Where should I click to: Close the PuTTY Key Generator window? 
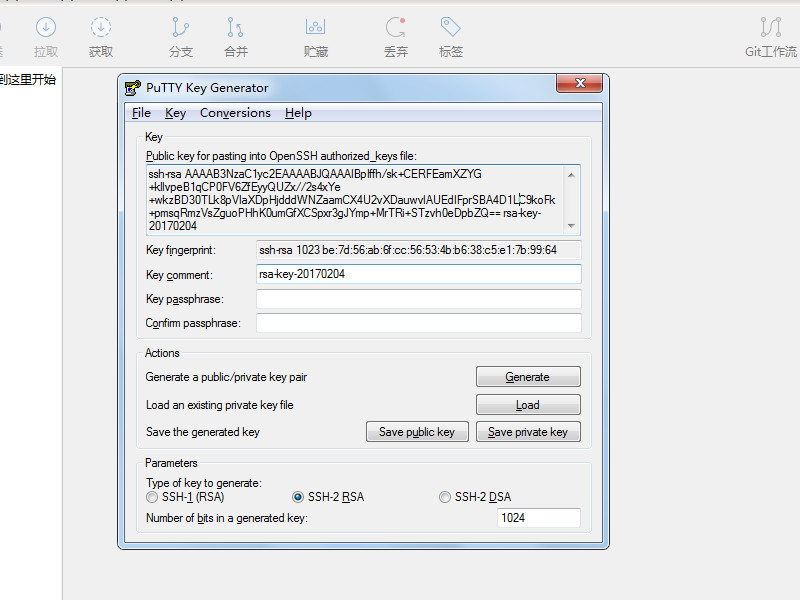click(x=580, y=83)
